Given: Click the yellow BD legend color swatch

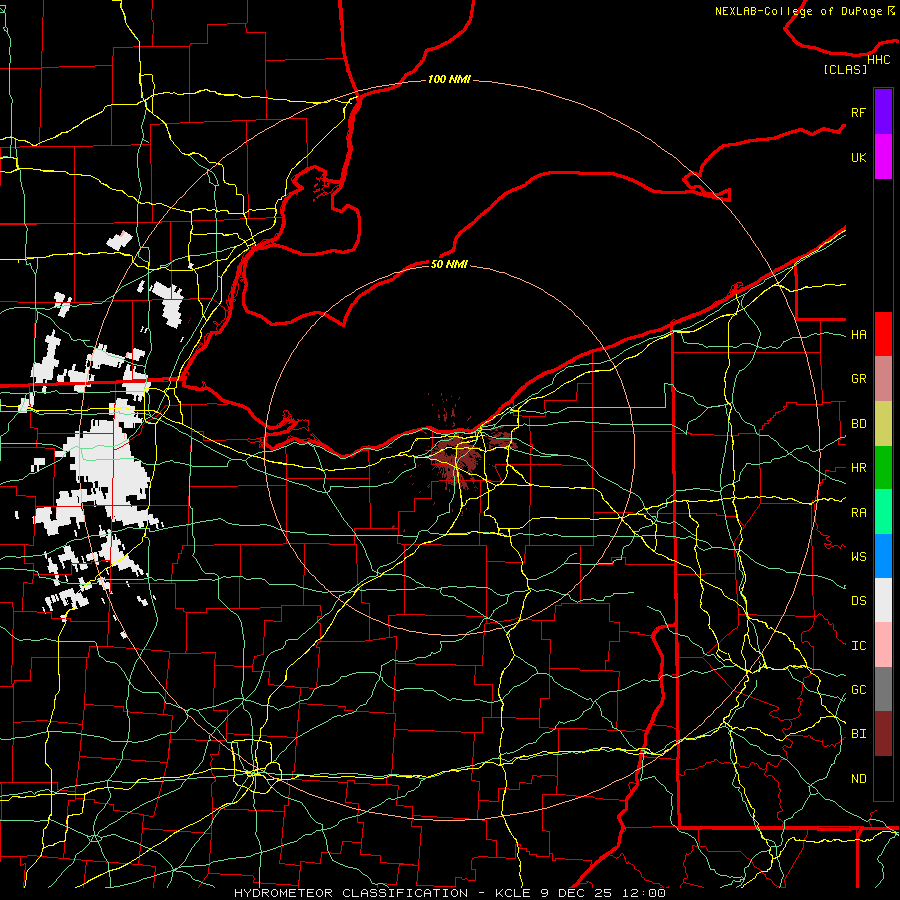Looking at the screenshot, I should coord(883,424).
